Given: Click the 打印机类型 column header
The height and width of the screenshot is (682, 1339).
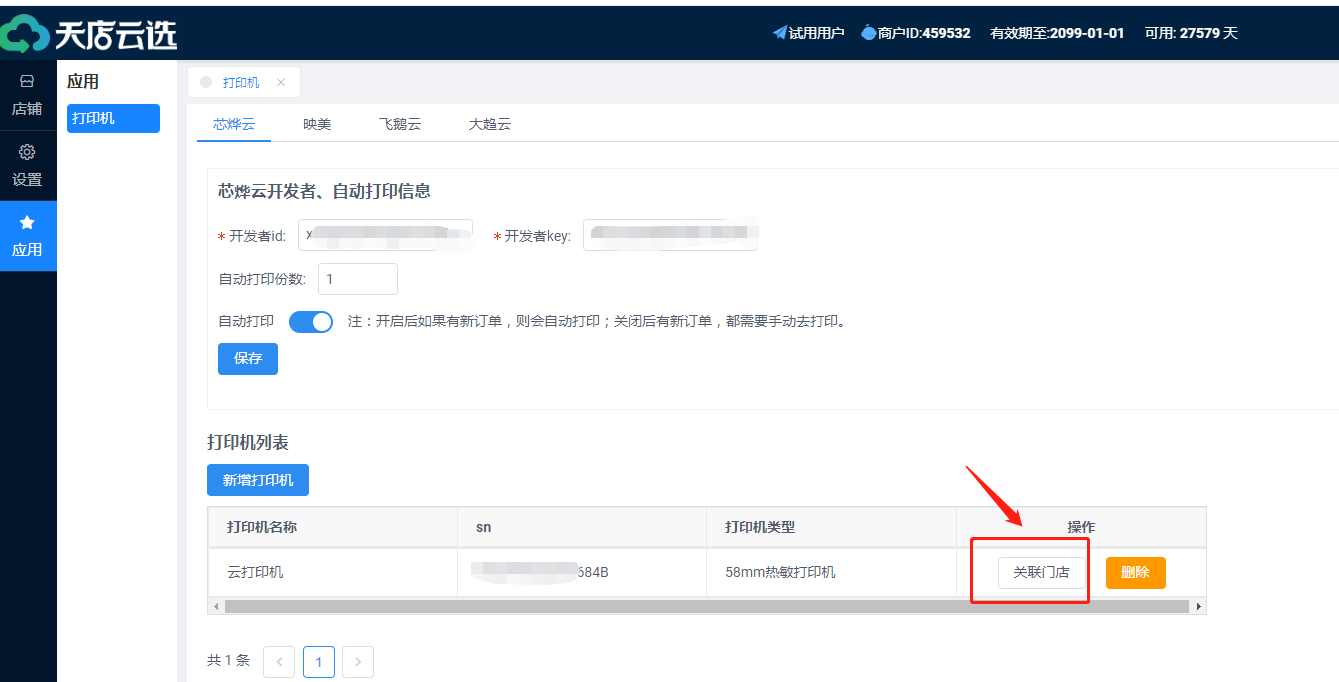Looking at the screenshot, I should pyautogui.click(x=831, y=527).
